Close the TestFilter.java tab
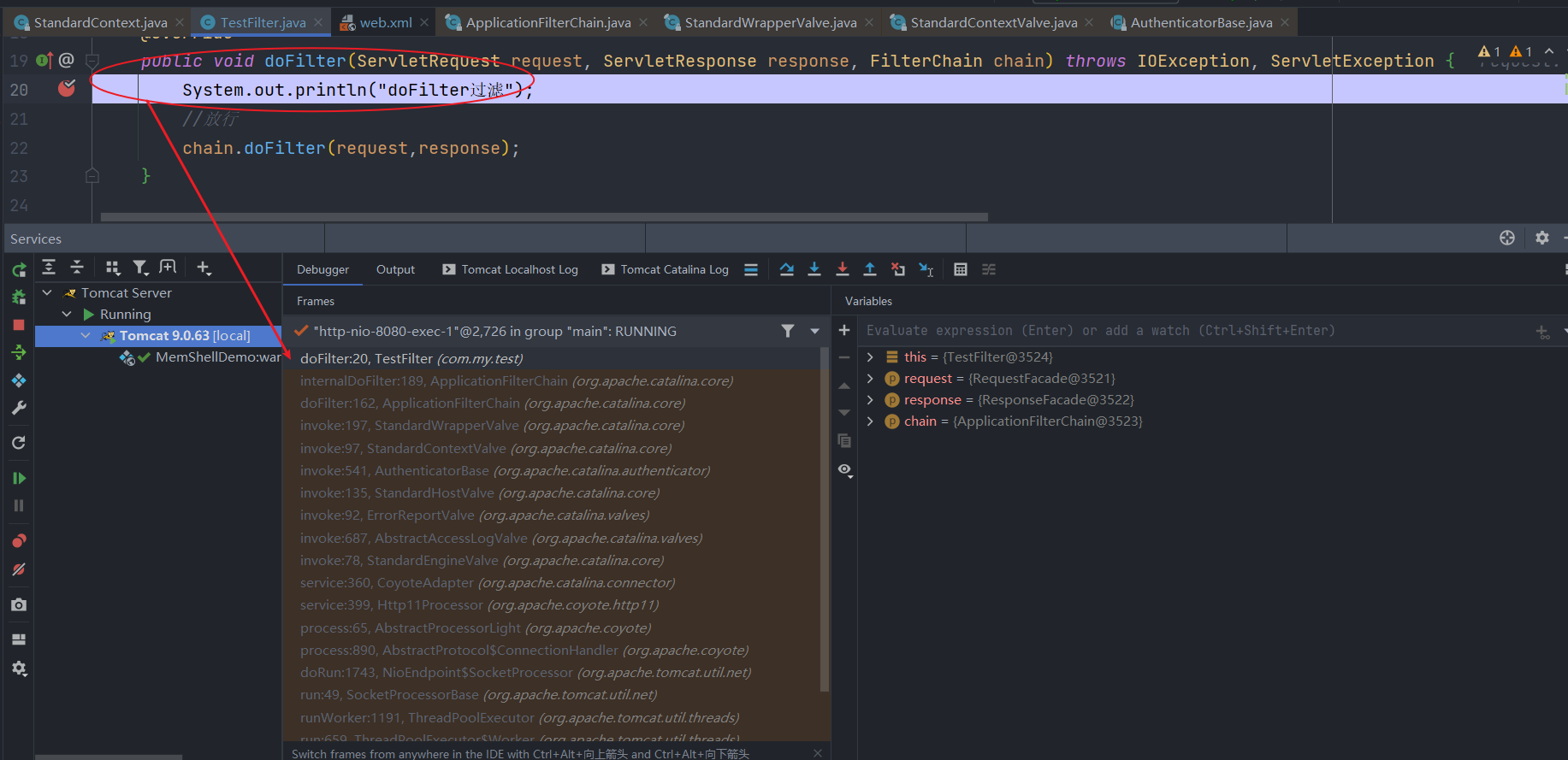This screenshot has height=760, width=1568. (318, 22)
